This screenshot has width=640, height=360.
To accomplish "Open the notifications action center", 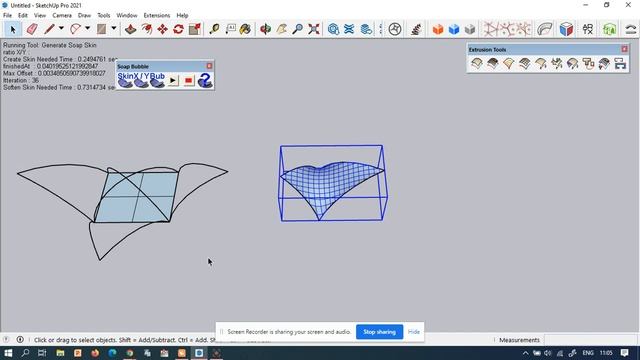I will click(x=624, y=353).
